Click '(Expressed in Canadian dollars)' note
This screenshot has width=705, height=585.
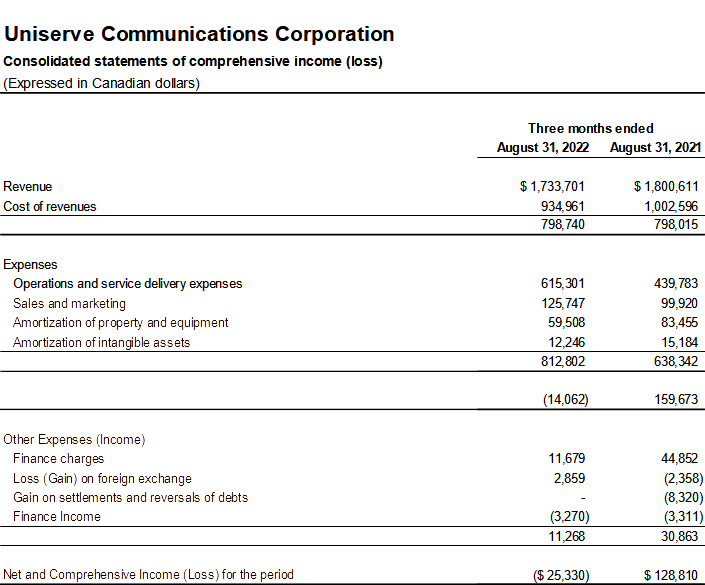pos(102,84)
